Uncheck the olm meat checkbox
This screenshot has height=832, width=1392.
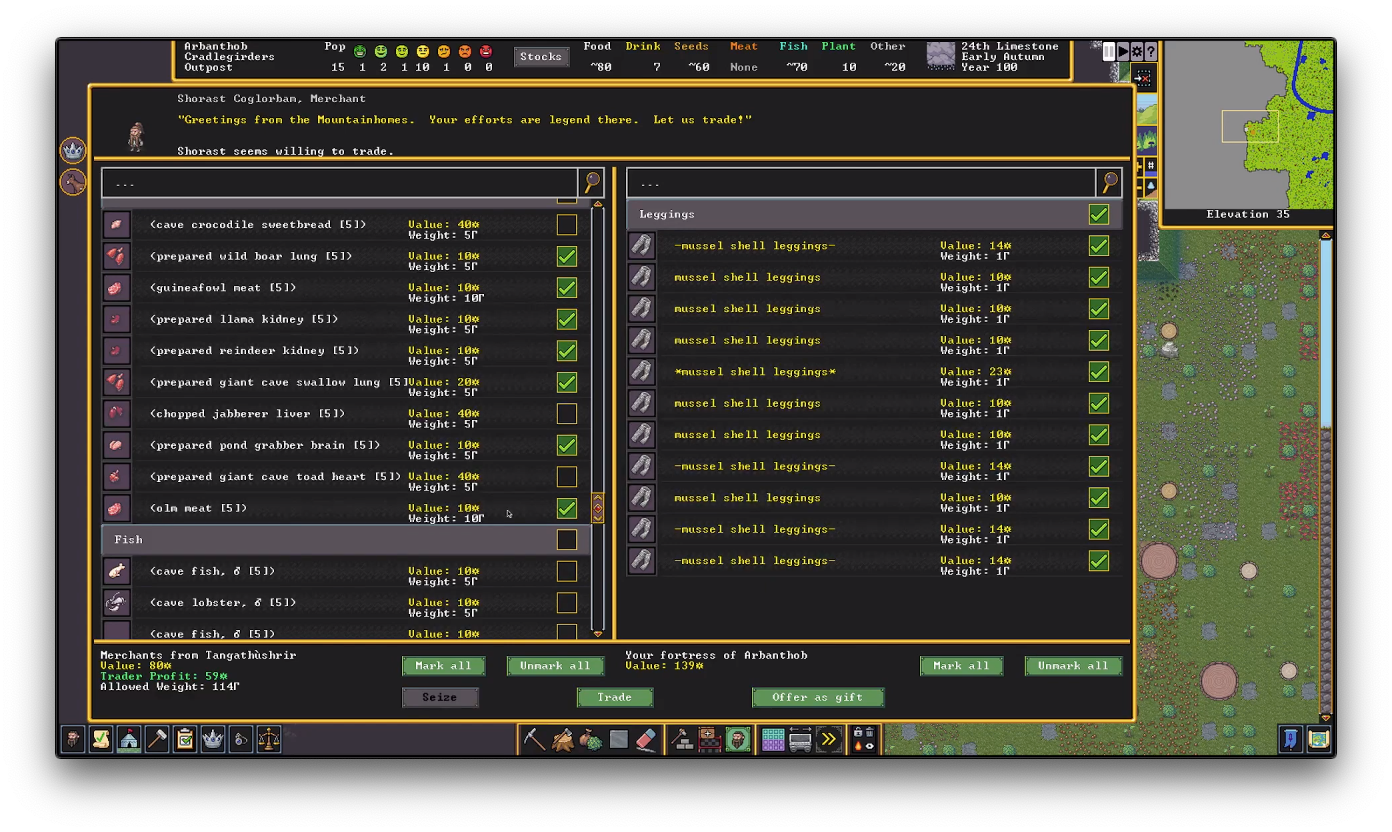coord(567,508)
